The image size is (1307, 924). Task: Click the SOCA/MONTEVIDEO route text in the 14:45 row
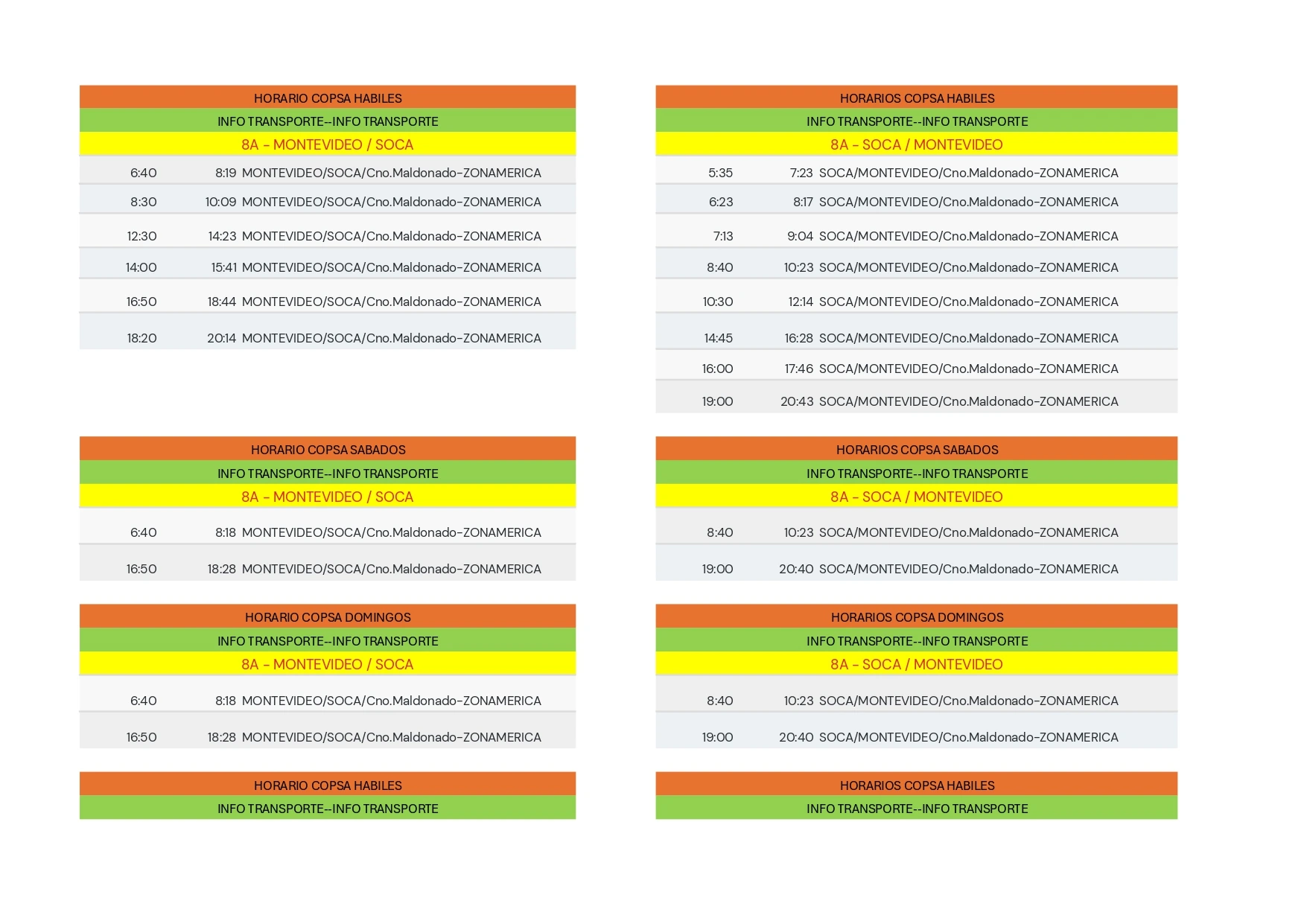tap(969, 338)
